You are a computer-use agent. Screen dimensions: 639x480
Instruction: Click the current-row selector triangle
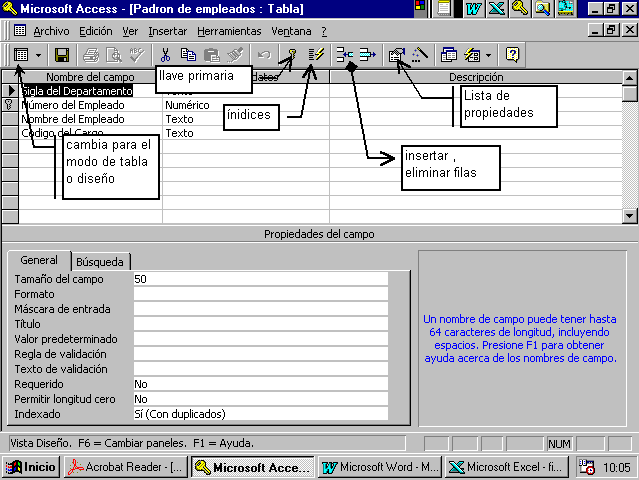[x=10, y=91]
